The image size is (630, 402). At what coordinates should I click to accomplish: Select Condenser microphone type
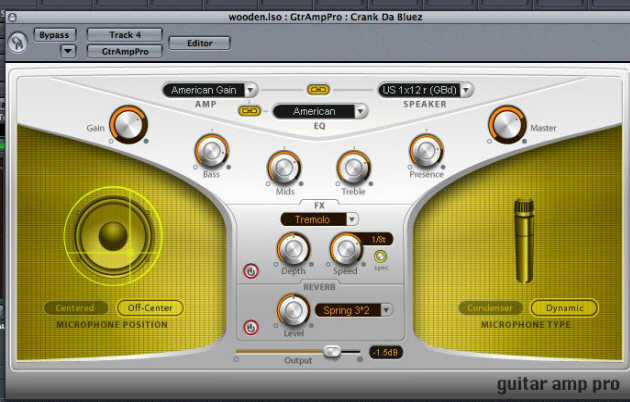[490, 308]
